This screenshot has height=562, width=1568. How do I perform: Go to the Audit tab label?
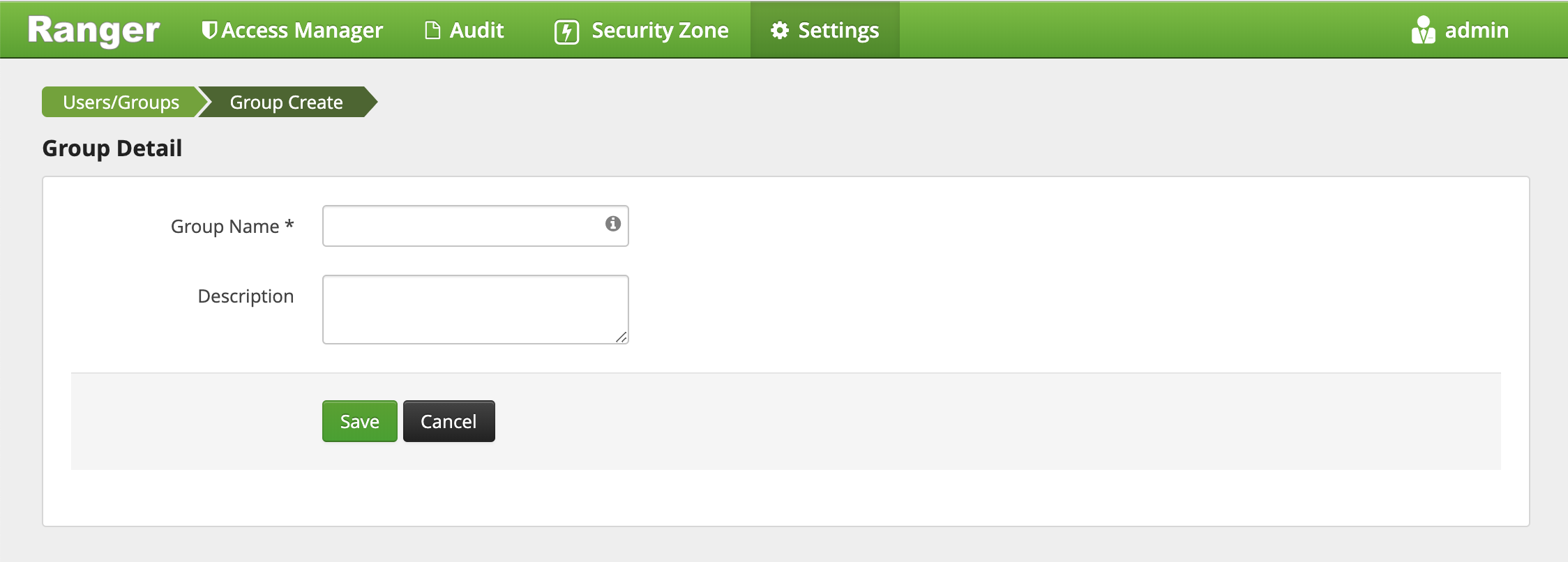[476, 31]
